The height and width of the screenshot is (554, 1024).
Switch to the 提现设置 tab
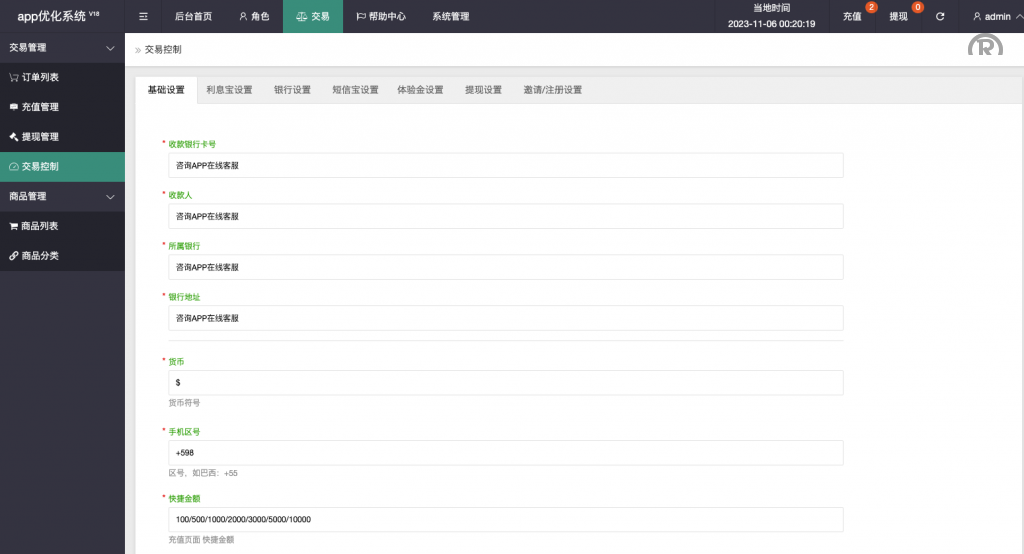point(483,90)
